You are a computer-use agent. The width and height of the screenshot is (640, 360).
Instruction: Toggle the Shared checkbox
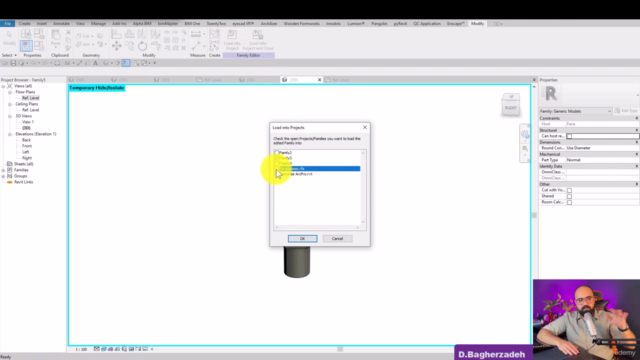point(569,196)
